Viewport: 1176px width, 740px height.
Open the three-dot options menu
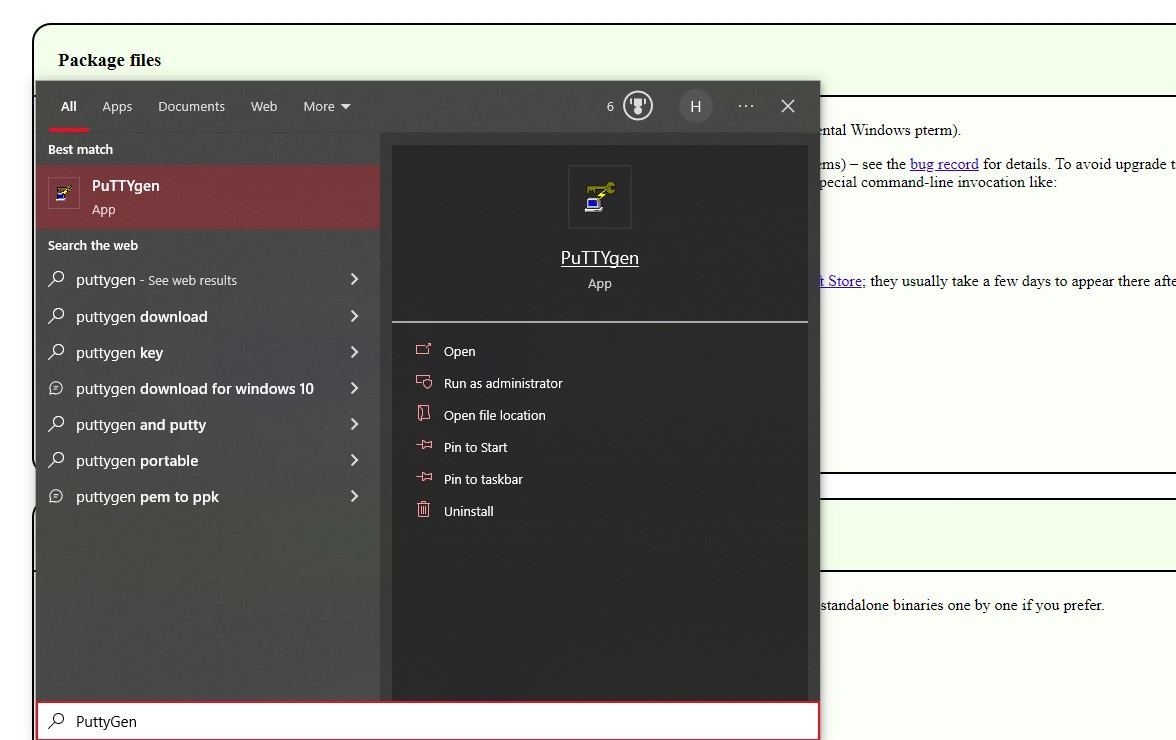click(x=745, y=106)
